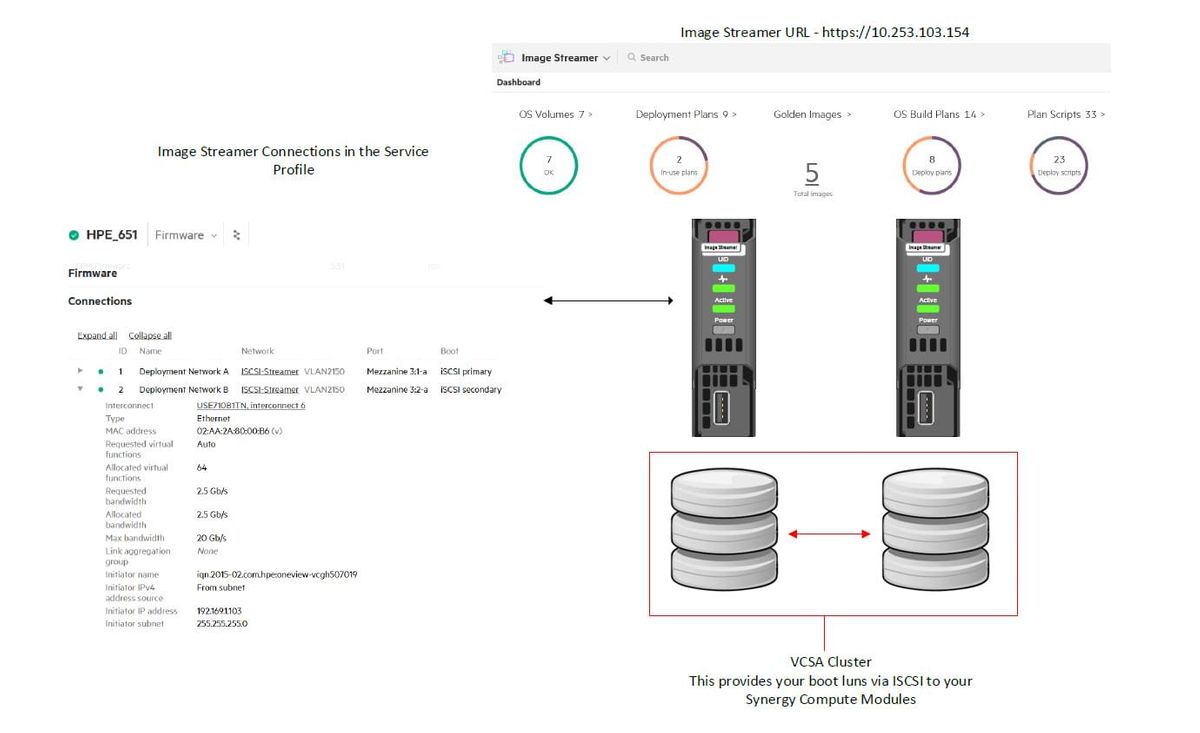1200x733 pixels.
Task: Open the OS Build Plans 14 link
Action: pos(939,115)
